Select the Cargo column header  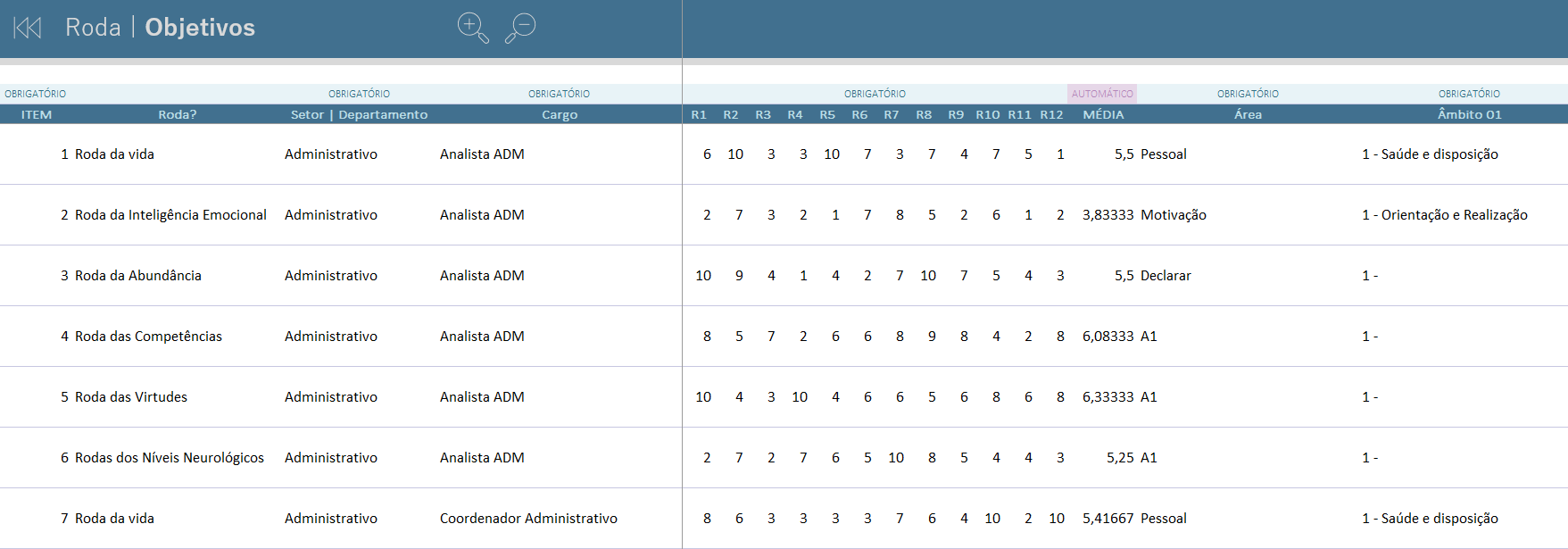coord(560,114)
